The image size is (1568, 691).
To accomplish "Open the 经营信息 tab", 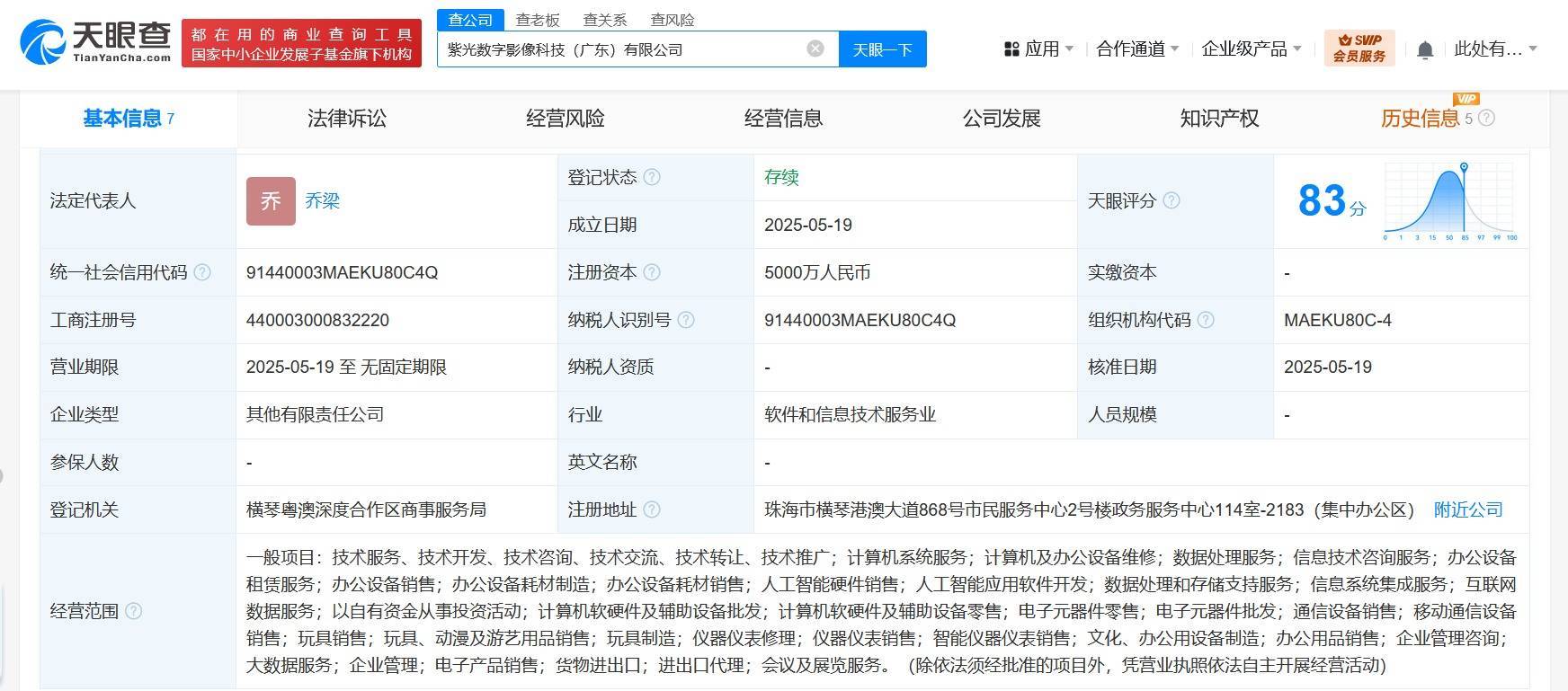I will [783, 119].
